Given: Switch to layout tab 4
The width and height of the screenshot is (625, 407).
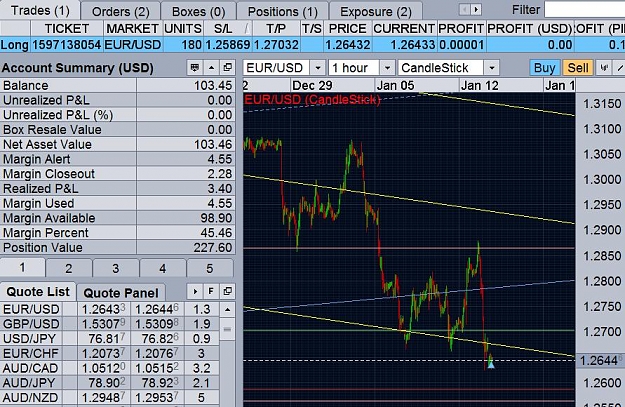Looking at the screenshot, I should 163,268.
